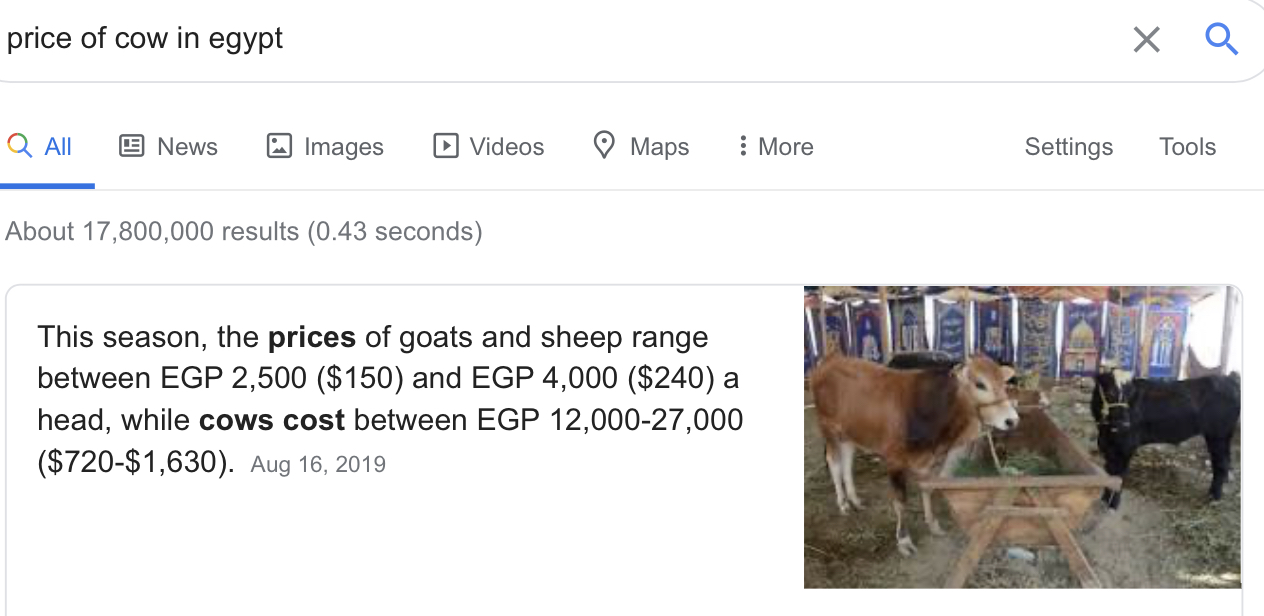Go to the Videos results tab
This screenshot has height=616, width=1264.
507,147
